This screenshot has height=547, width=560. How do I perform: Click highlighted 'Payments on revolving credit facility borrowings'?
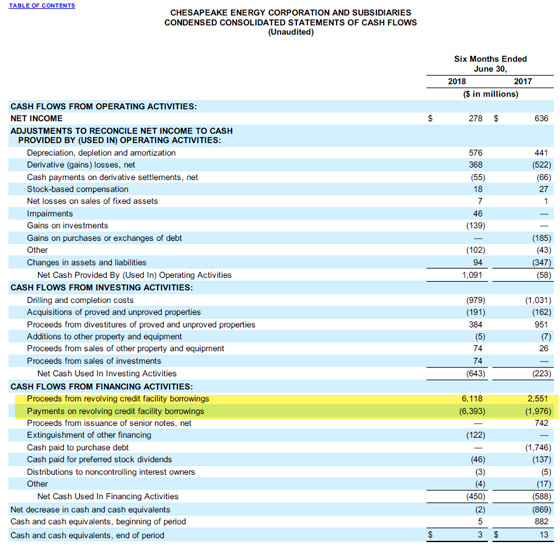(115, 411)
